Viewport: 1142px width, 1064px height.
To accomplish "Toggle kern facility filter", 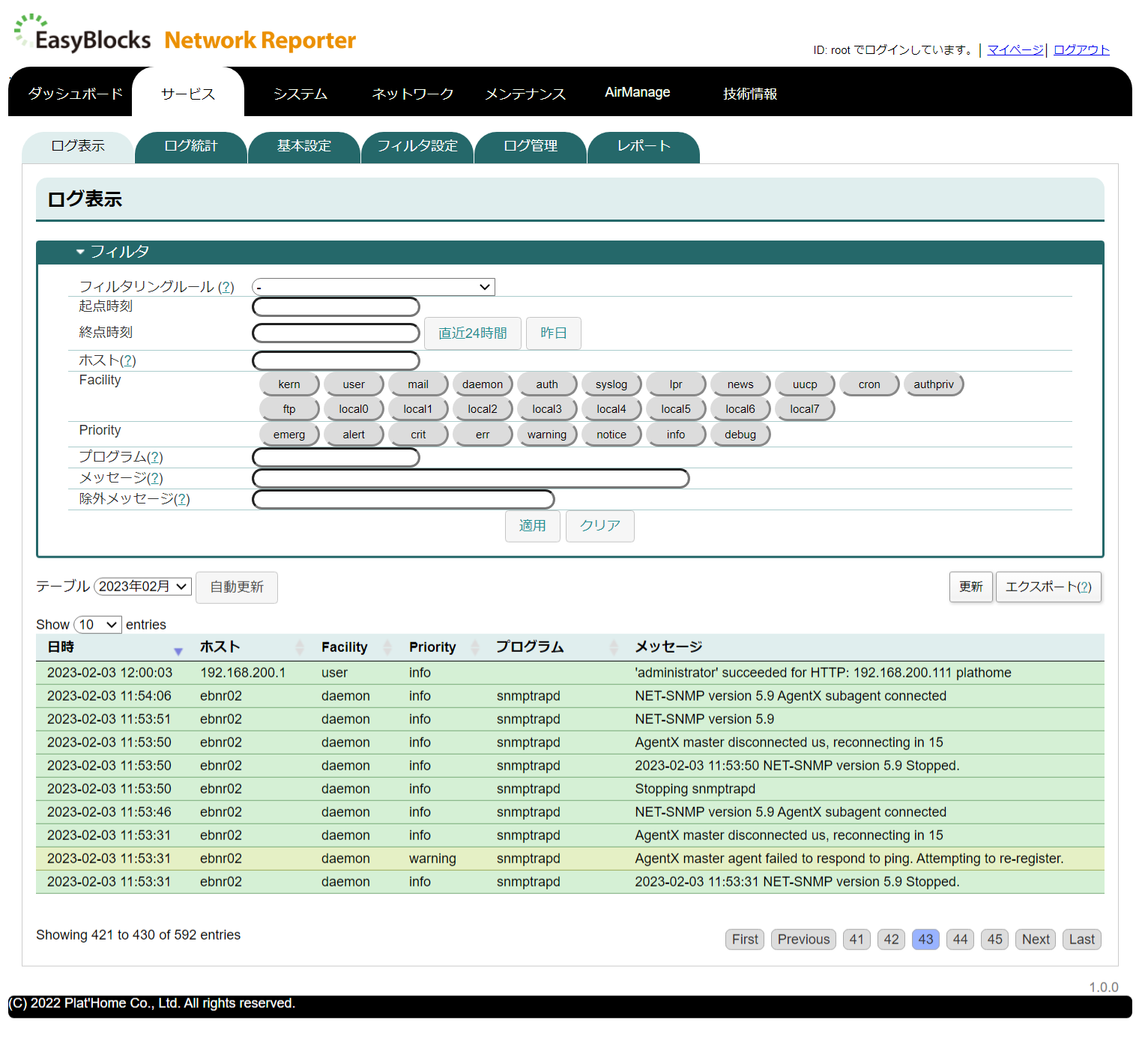I will [x=289, y=384].
